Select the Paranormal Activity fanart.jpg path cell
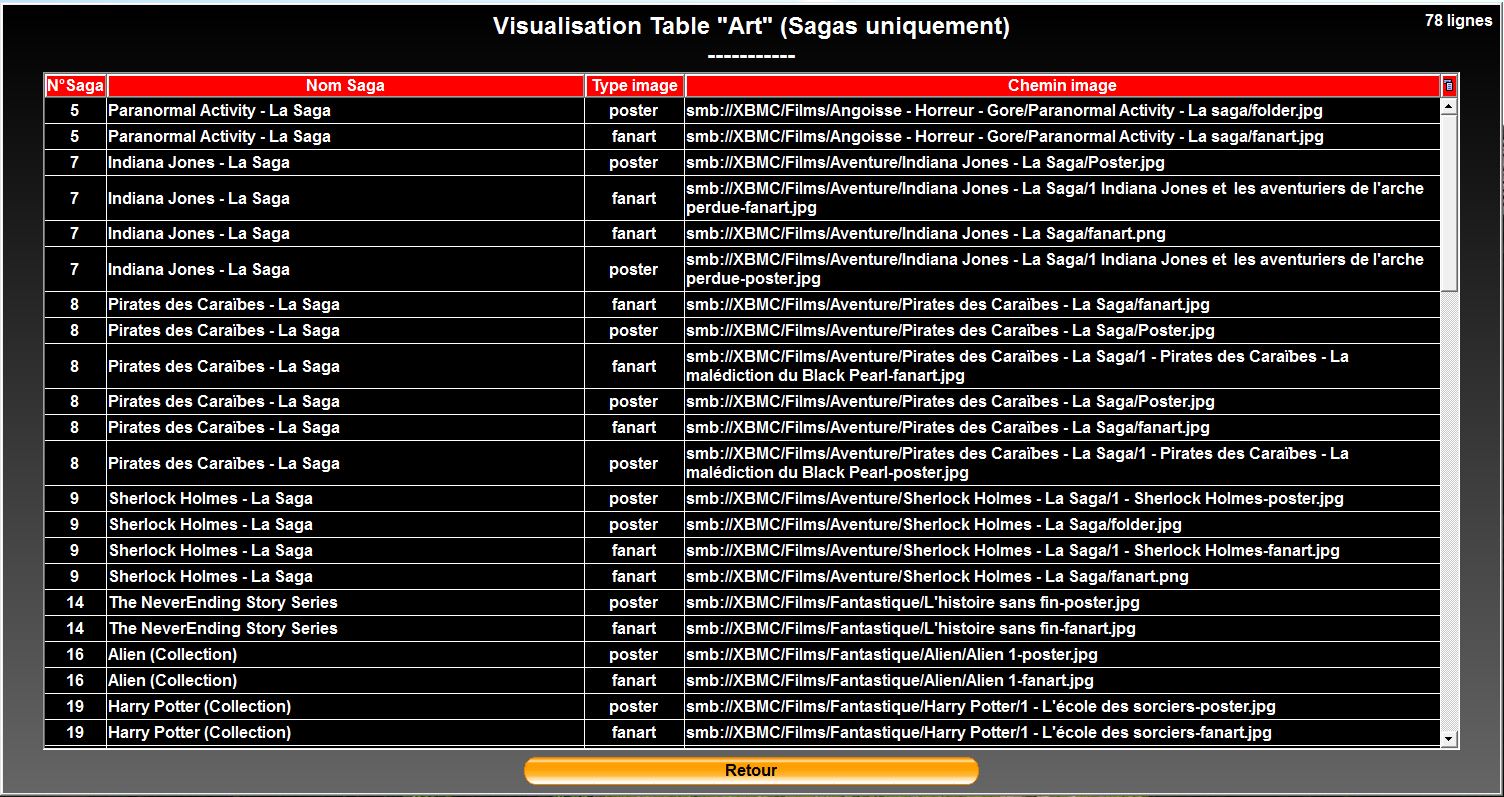 pos(1062,137)
